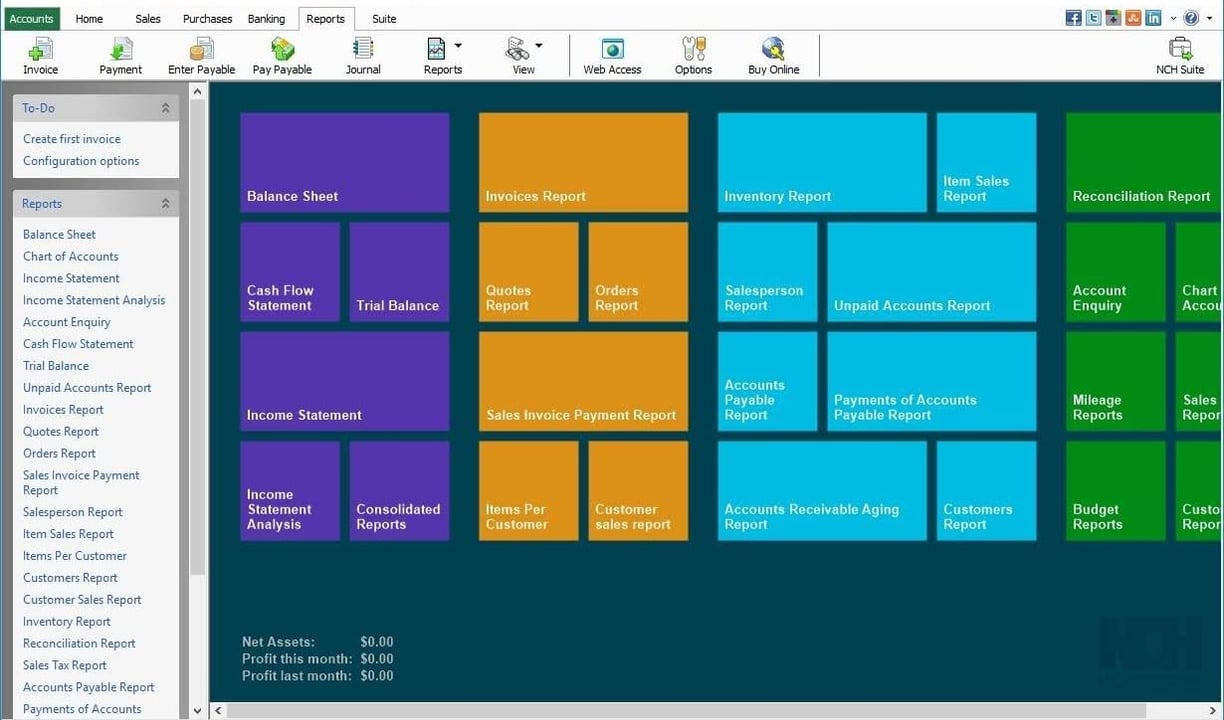The width and height of the screenshot is (1224, 720).
Task: Open Configuration options link
Action: coord(81,161)
